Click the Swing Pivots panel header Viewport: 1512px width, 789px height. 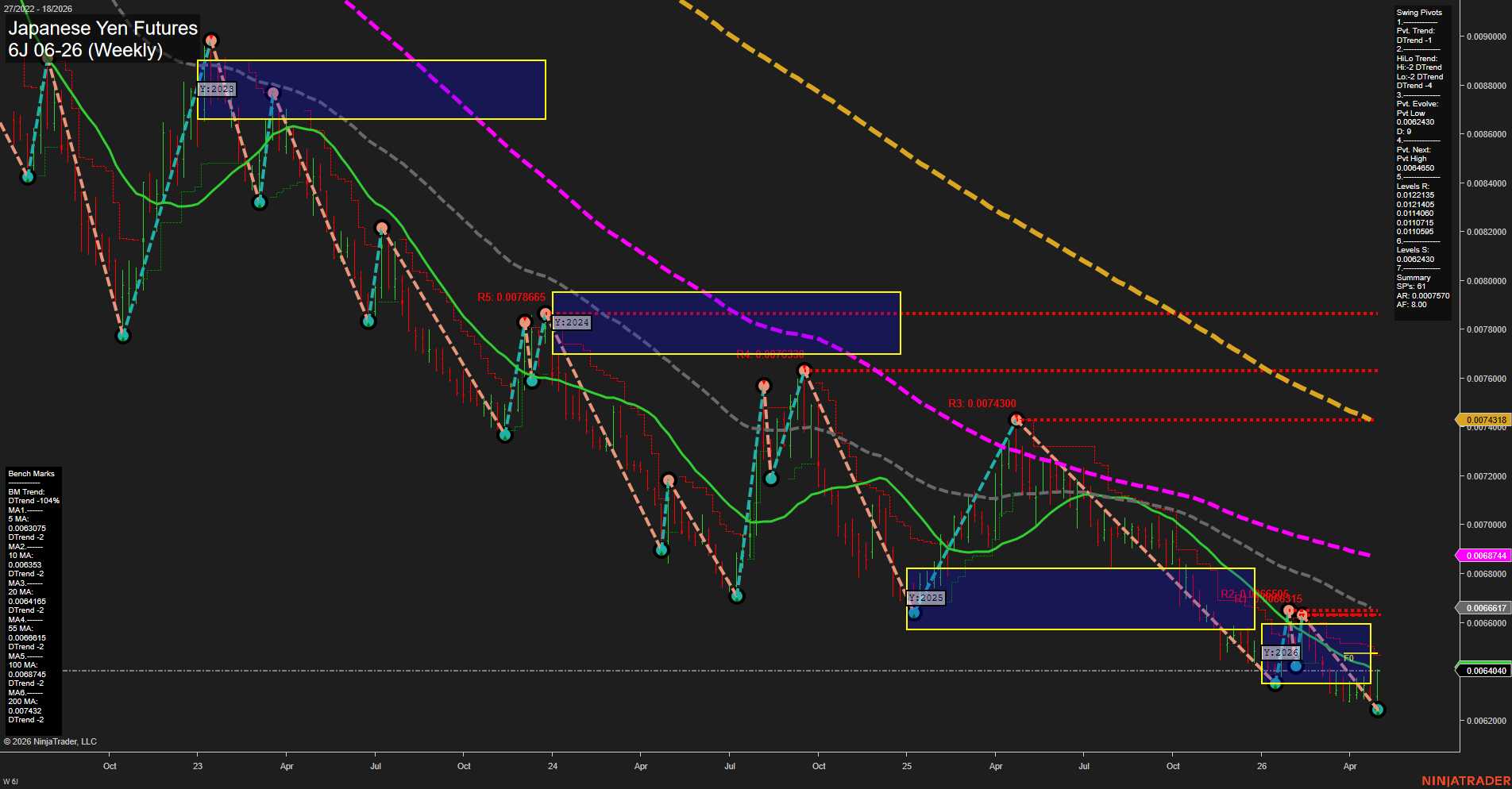[x=1420, y=13]
